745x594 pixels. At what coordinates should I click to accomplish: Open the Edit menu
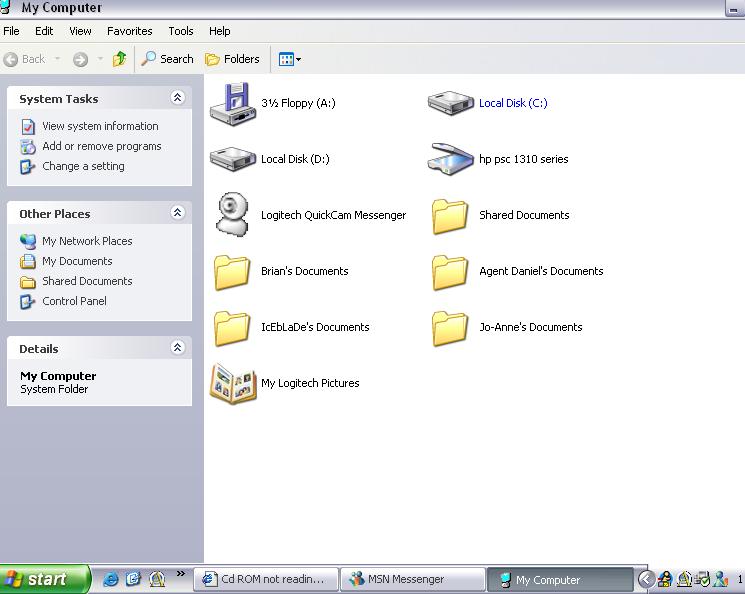[44, 31]
